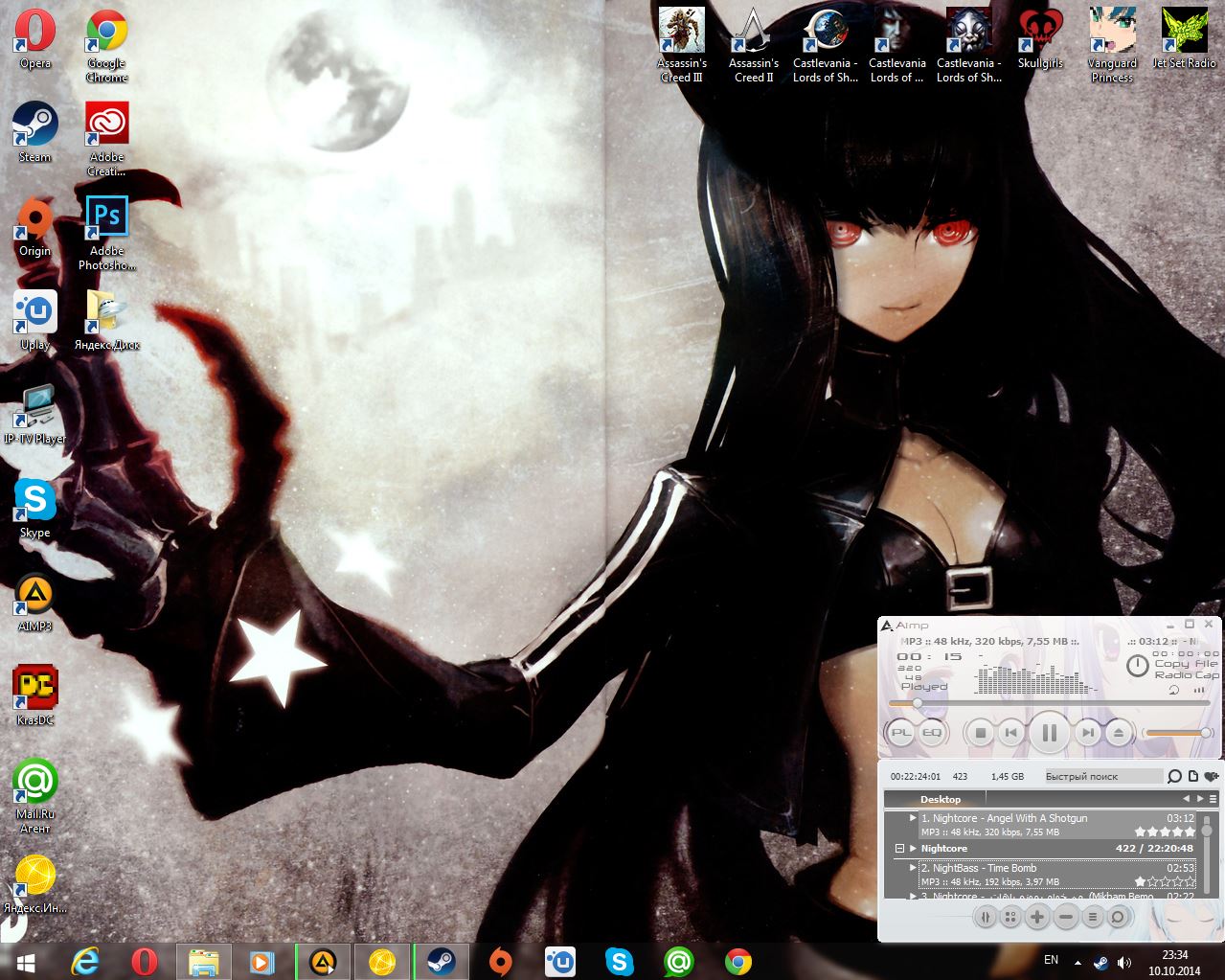Toggle the AIMP equalizer with EQ button
This screenshot has width=1225, height=980.
(x=931, y=734)
